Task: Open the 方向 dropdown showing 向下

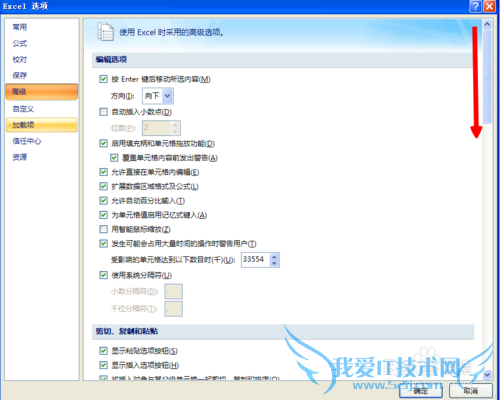Action: click(158, 96)
